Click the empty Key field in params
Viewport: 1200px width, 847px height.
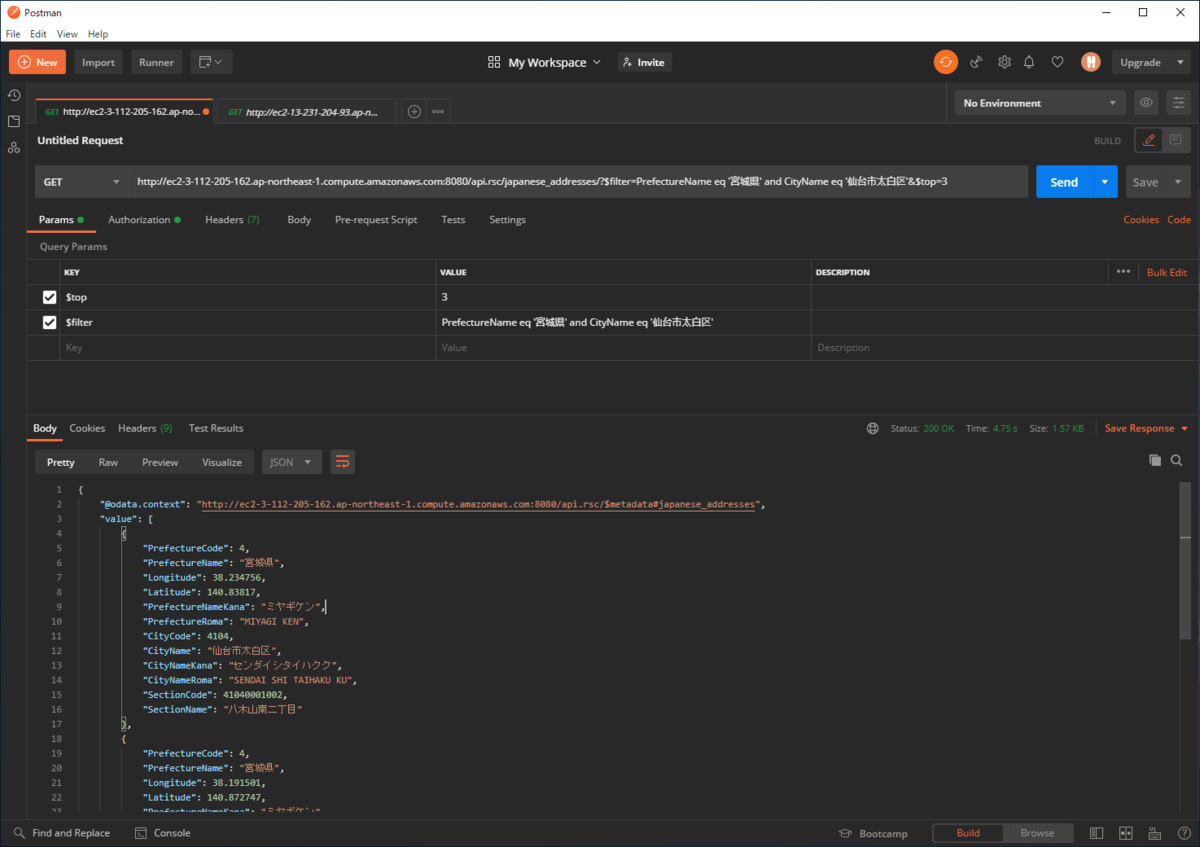point(248,348)
